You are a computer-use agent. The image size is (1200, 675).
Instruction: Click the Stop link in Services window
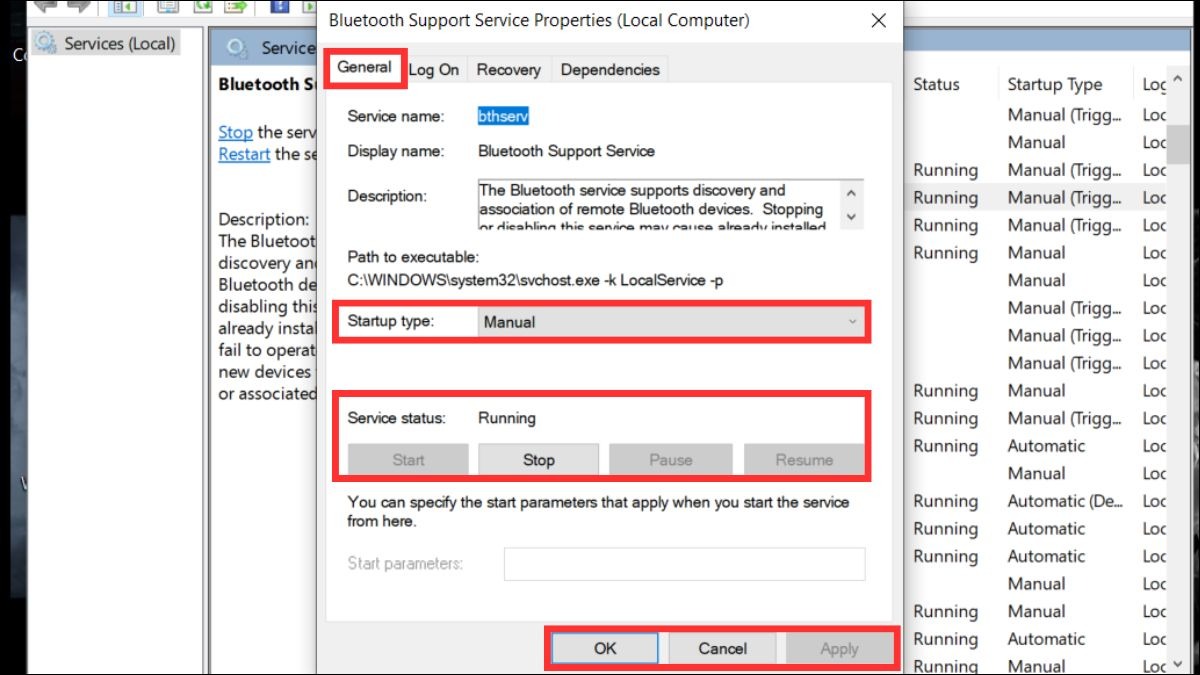point(235,132)
